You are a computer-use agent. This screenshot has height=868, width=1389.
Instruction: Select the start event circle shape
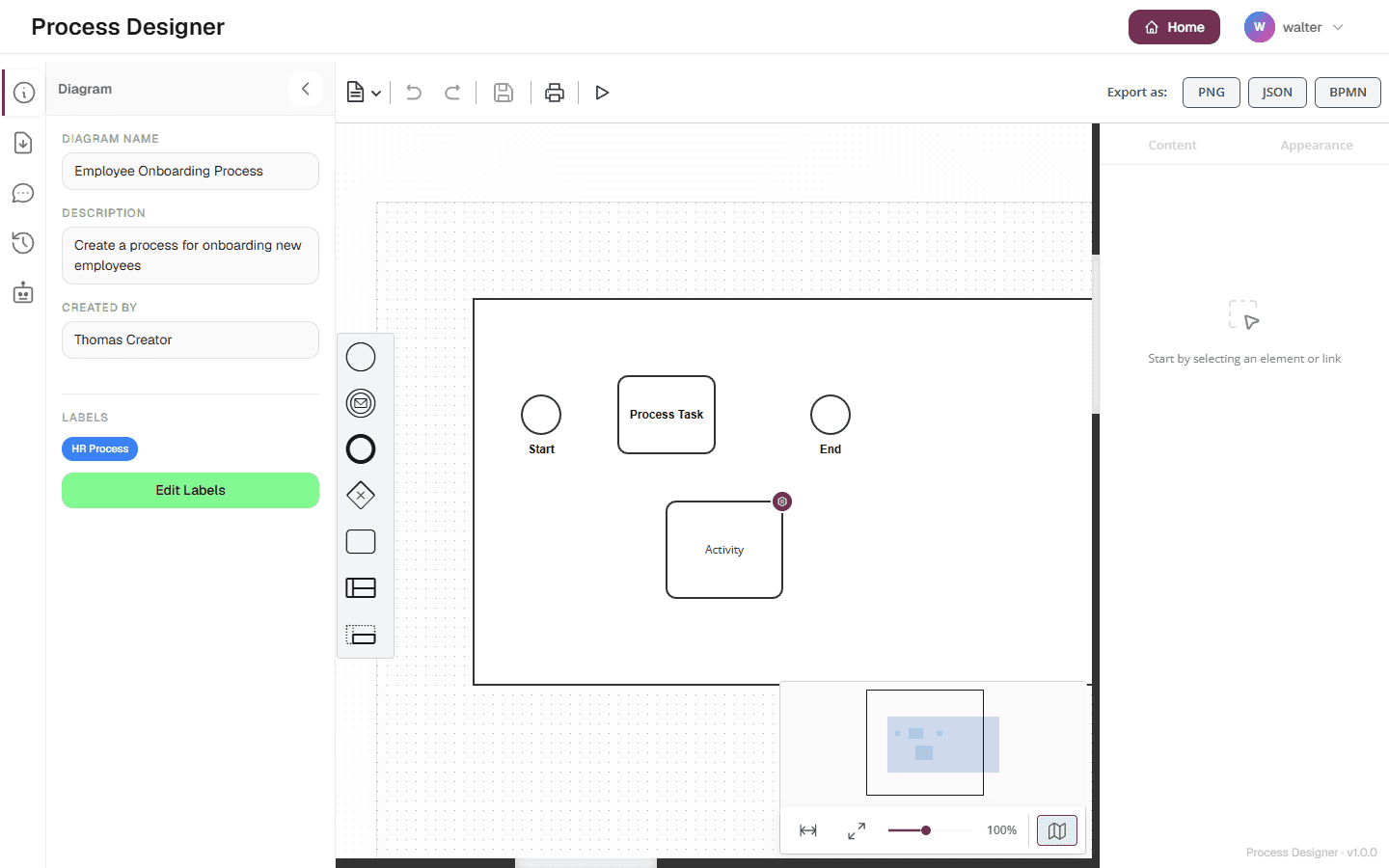click(x=361, y=357)
